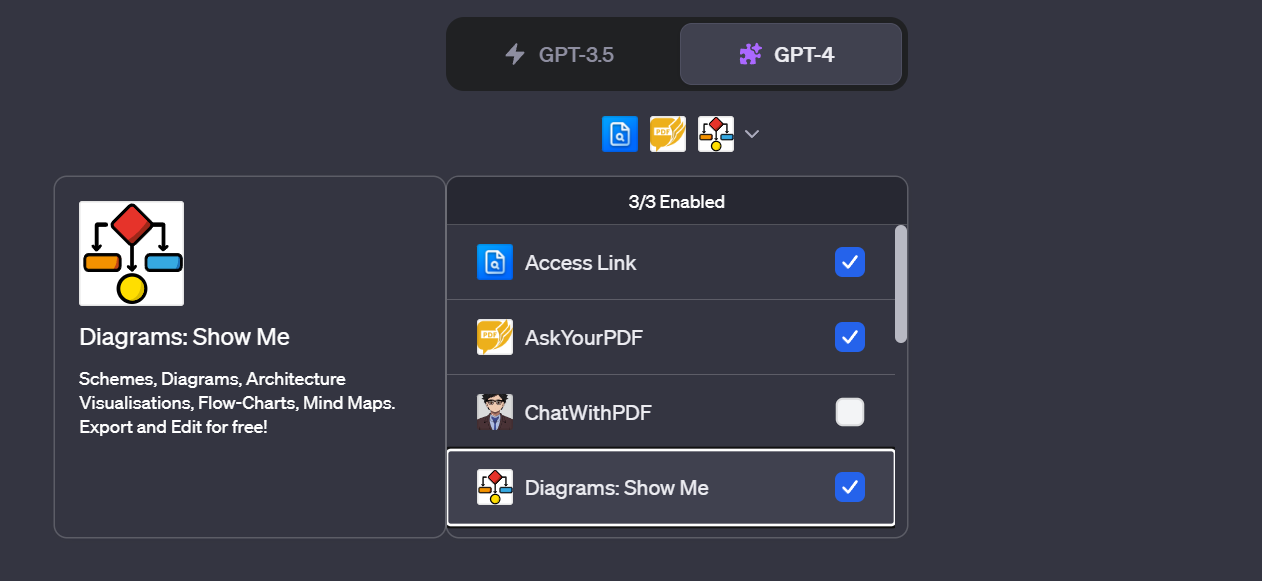The width and height of the screenshot is (1262, 581).
Task: Disable the AskYourPDF plugin checkbox
Action: click(x=850, y=337)
